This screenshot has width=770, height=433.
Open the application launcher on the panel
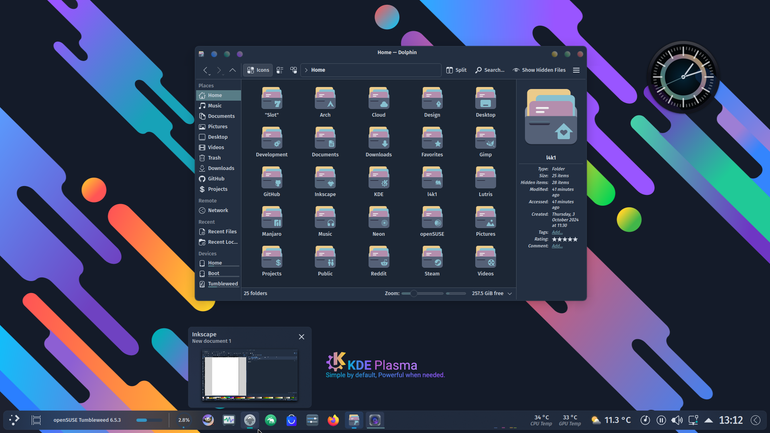tap(14, 420)
